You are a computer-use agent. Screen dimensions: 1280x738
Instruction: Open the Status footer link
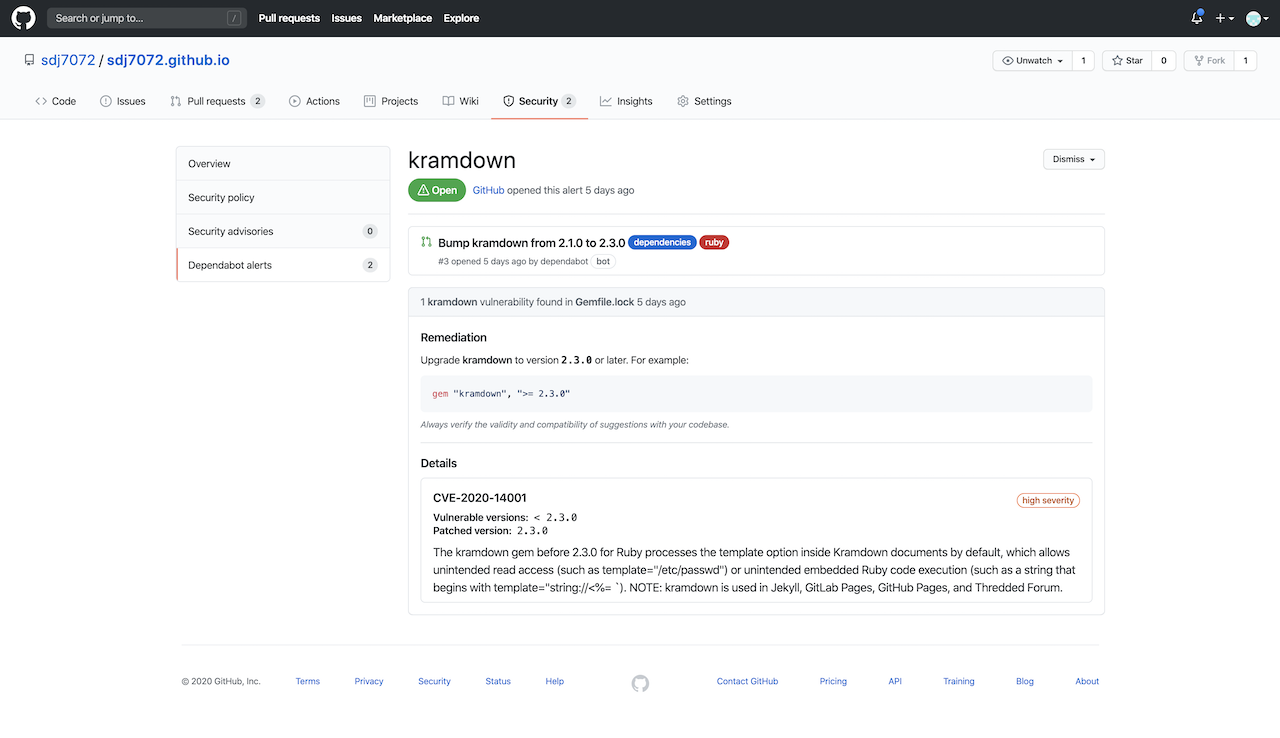coord(498,681)
